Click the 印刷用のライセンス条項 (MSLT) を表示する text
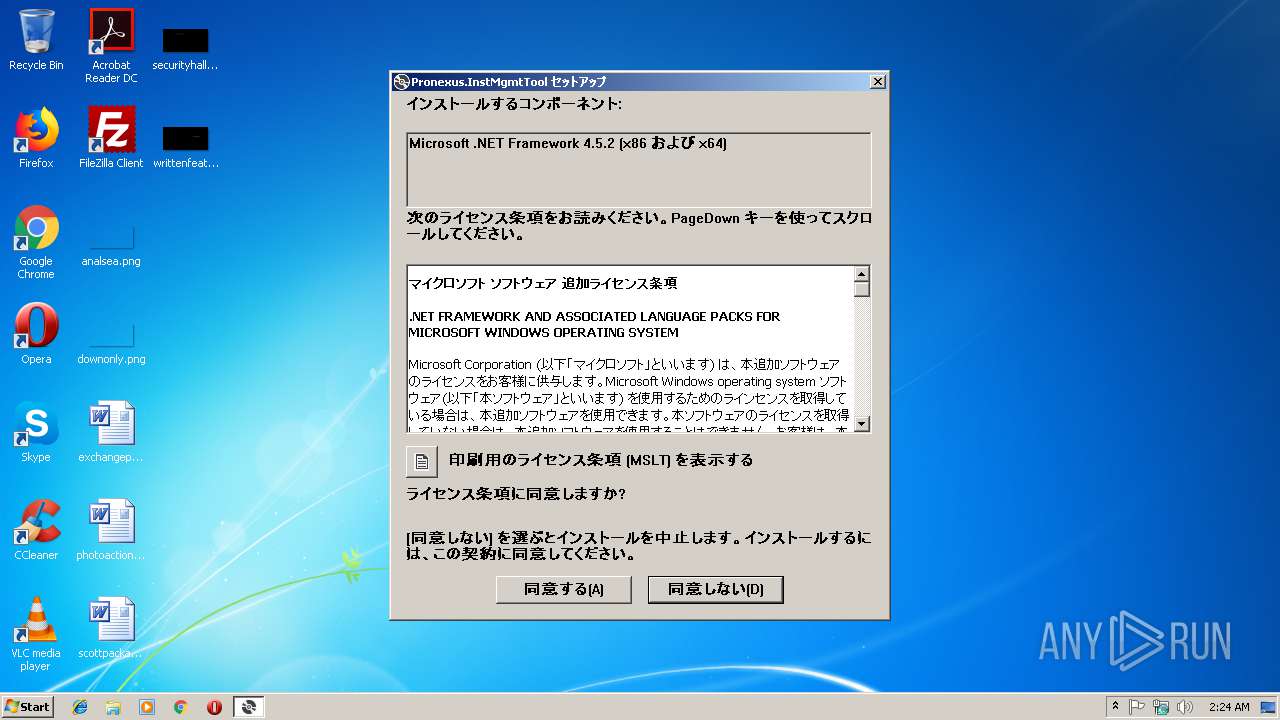 point(601,461)
